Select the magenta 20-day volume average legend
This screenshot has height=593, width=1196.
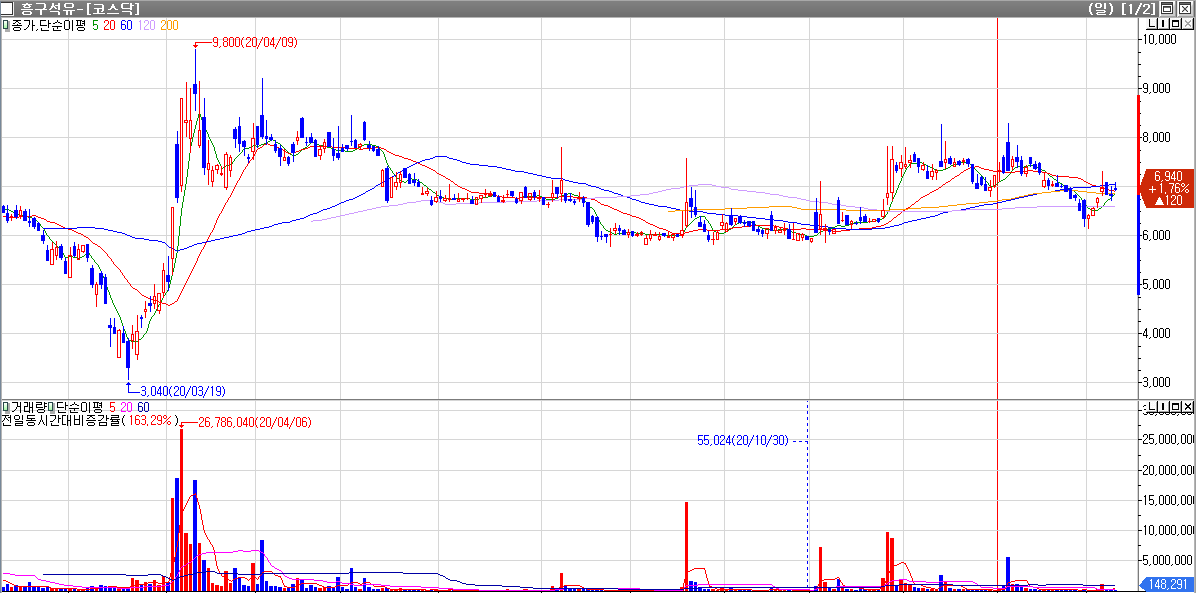126,407
